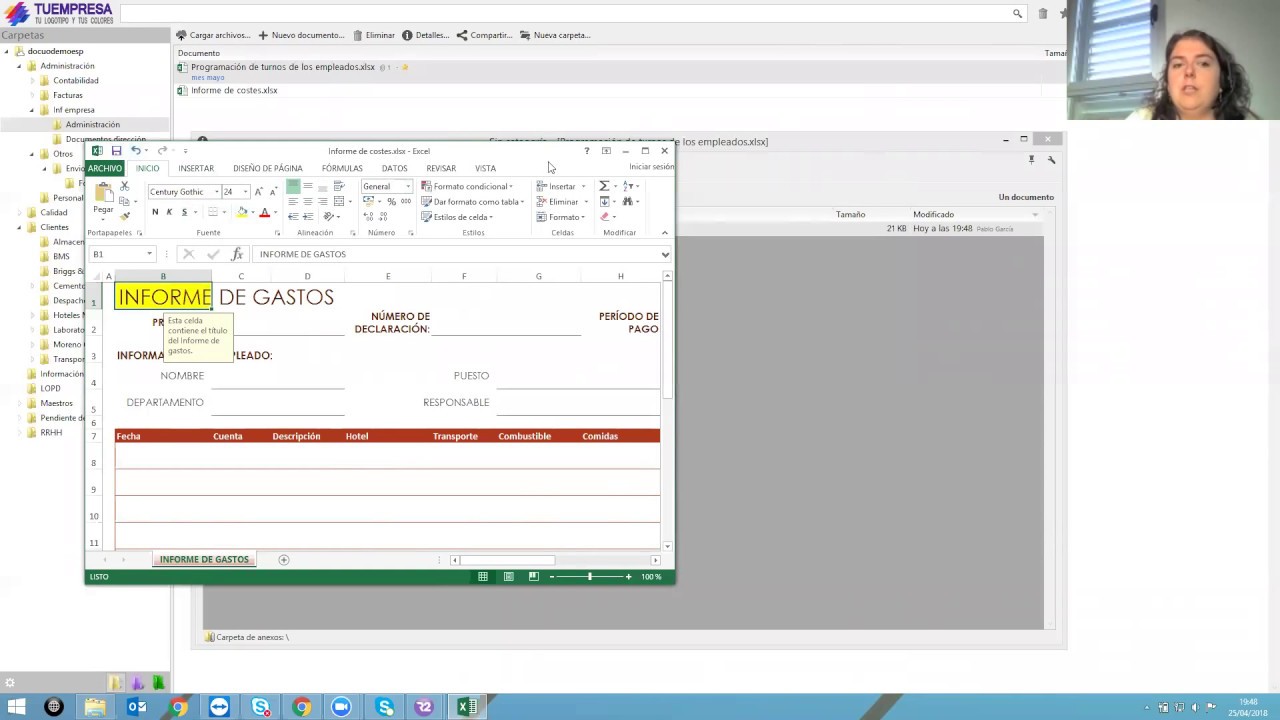Viewport: 1280px width, 720px height.
Task: Toggle top align in Alineación group
Action: 292,186
